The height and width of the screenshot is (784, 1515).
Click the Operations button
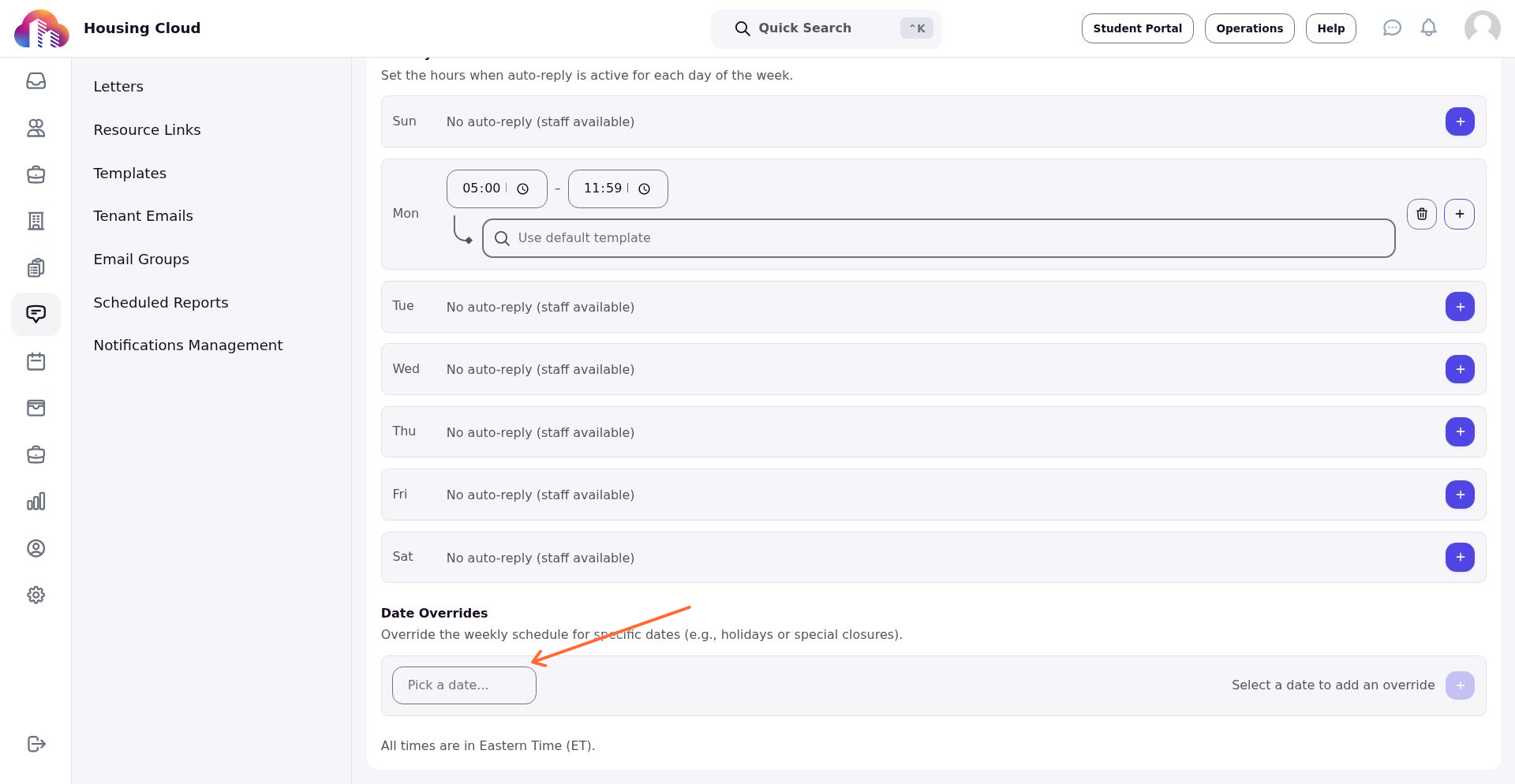coord(1249,28)
